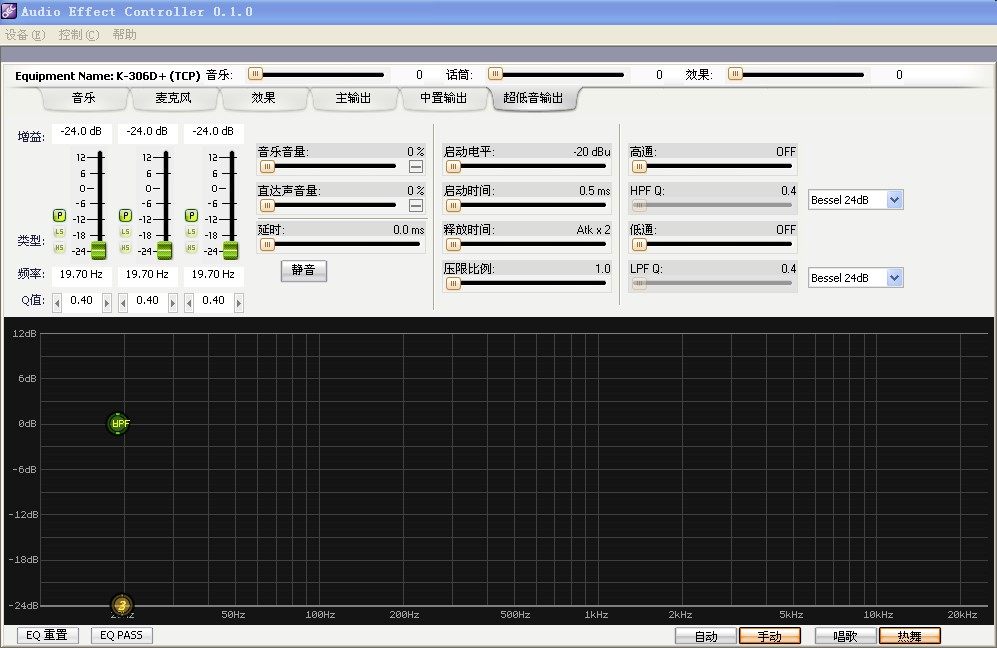997x648 pixels.
Task: Click the yellow EQ node at -24dB
Action: [121, 605]
